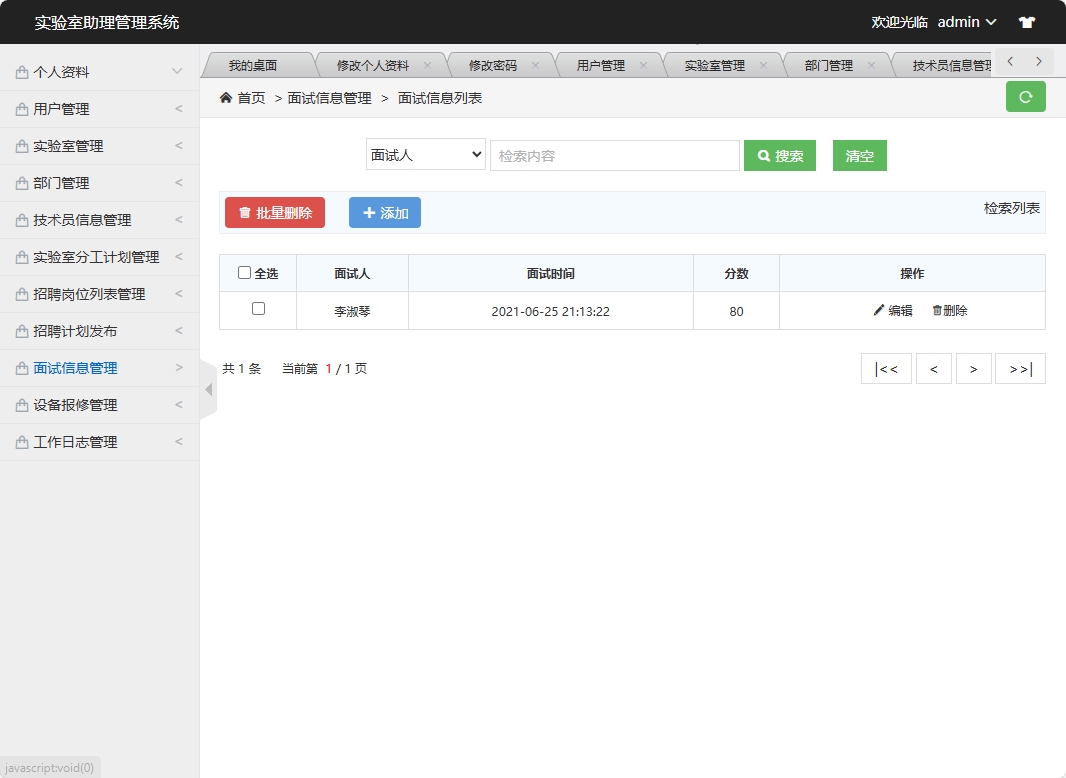Open the admin account dropdown menu
This screenshot has height=778, width=1066.
(x=966, y=22)
